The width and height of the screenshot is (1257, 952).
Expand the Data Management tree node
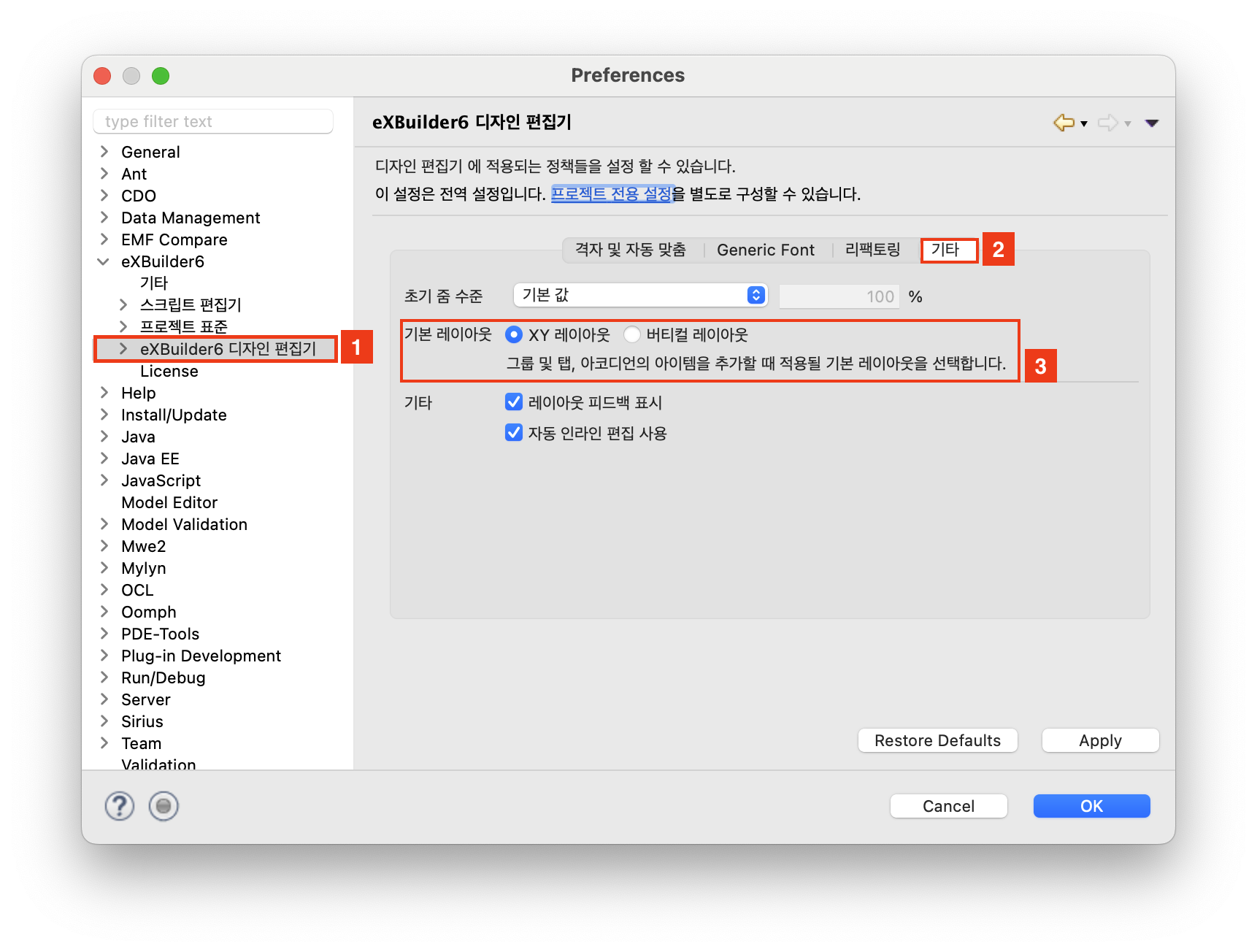104,217
